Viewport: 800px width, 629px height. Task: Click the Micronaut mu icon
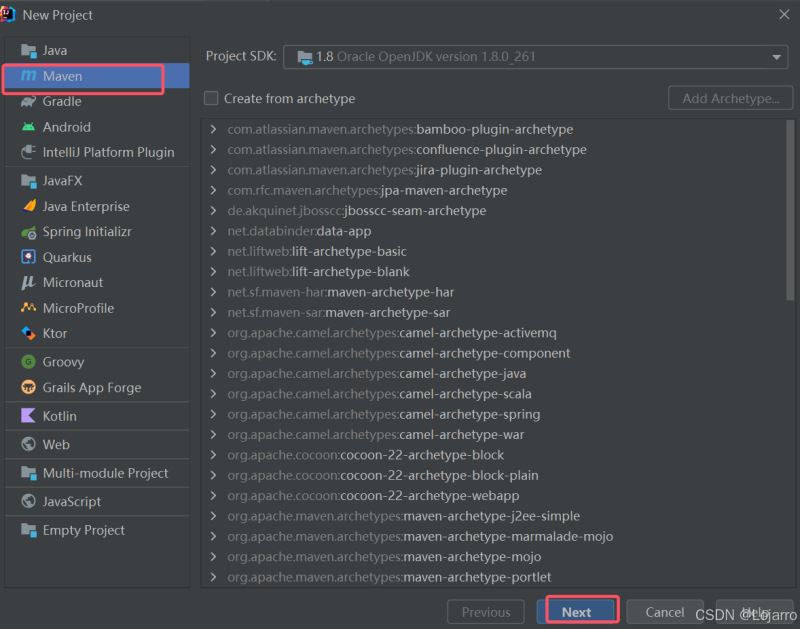[29, 283]
